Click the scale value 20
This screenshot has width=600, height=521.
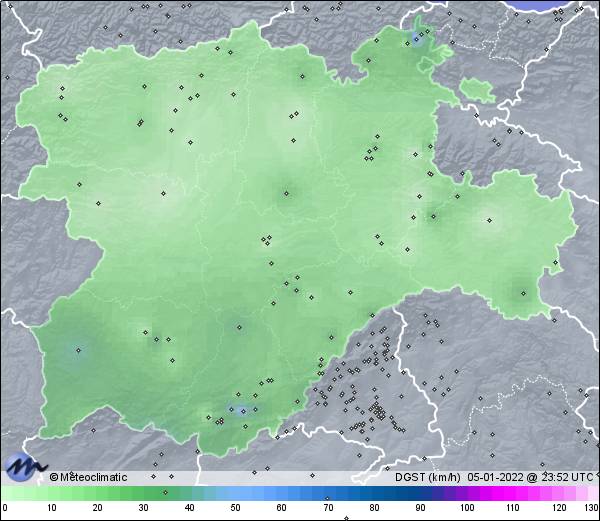click(98, 508)
